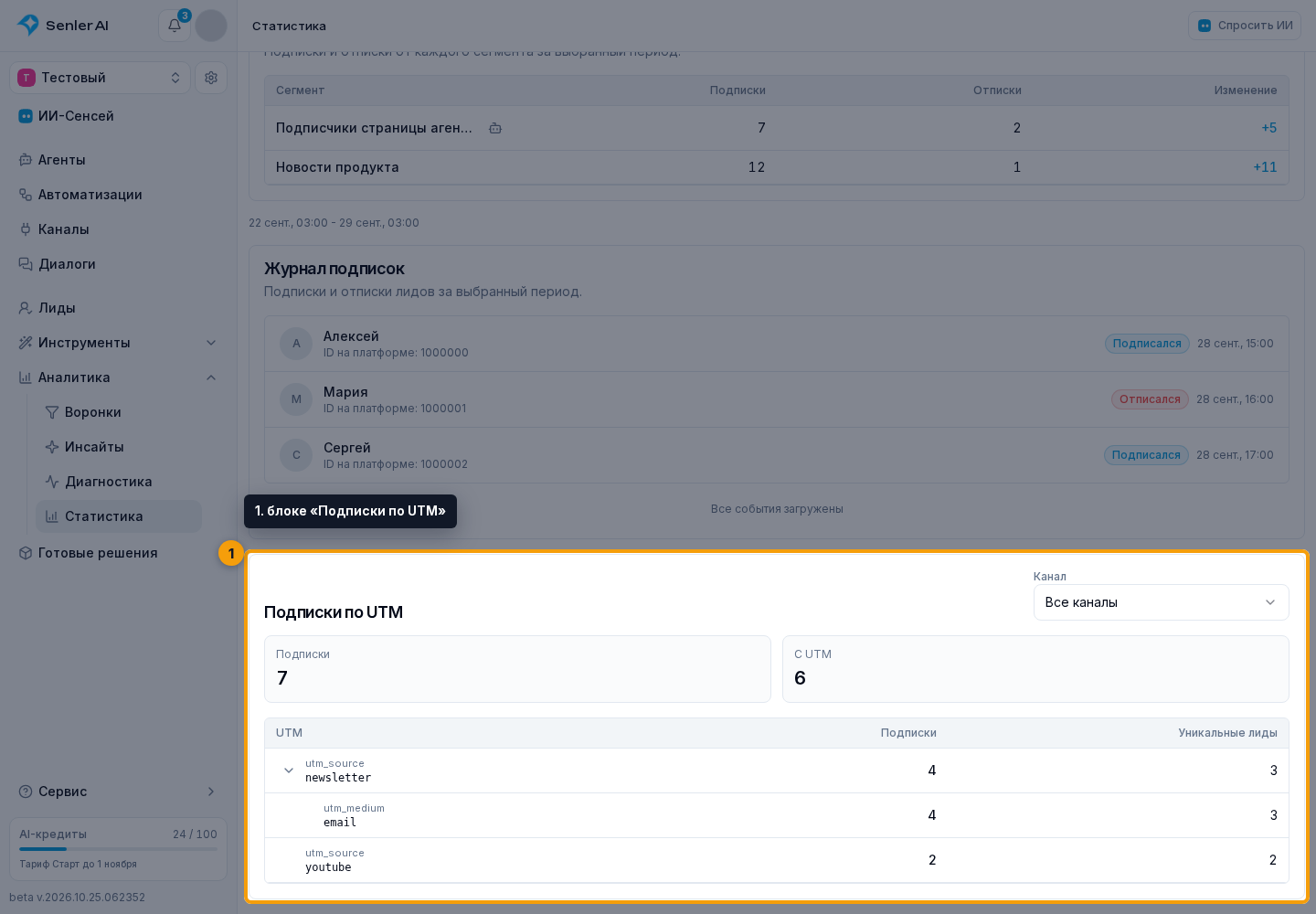Open the Все каналы channel dropdown

click(1161, 602)
